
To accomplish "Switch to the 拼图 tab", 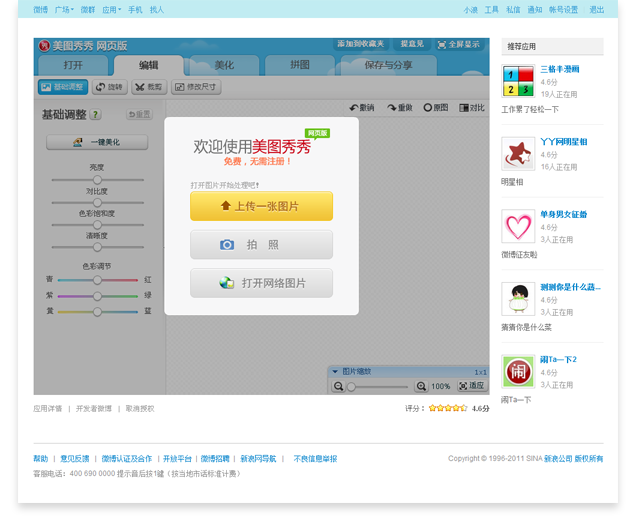I will tap(299, 65).
